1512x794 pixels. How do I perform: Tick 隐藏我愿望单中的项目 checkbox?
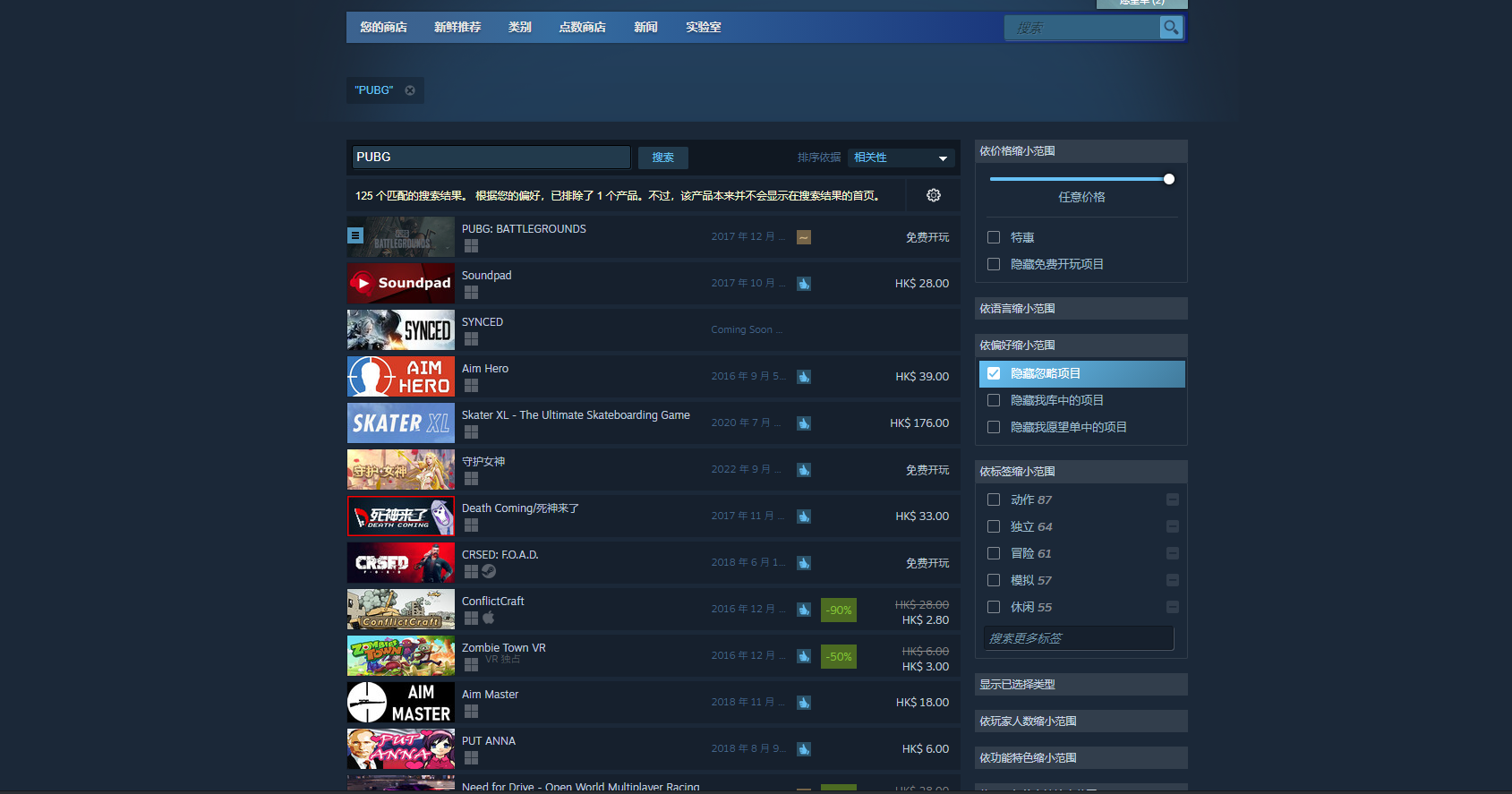pos(994,427)
